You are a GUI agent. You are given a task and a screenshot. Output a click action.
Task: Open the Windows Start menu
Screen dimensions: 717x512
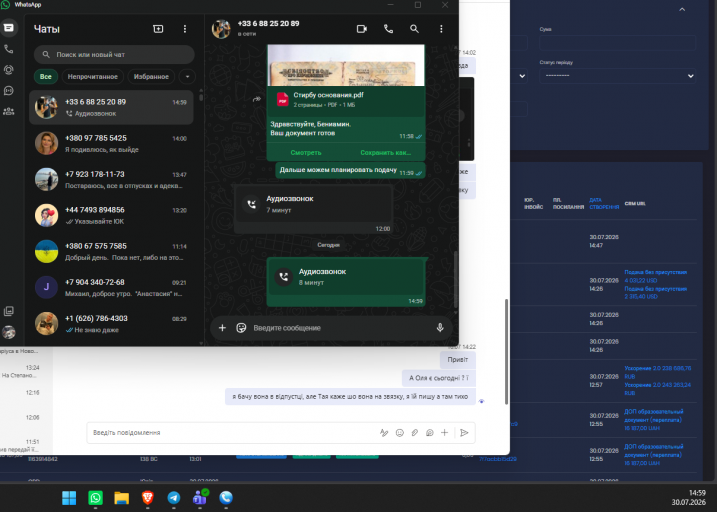click(x=69, y=498)
